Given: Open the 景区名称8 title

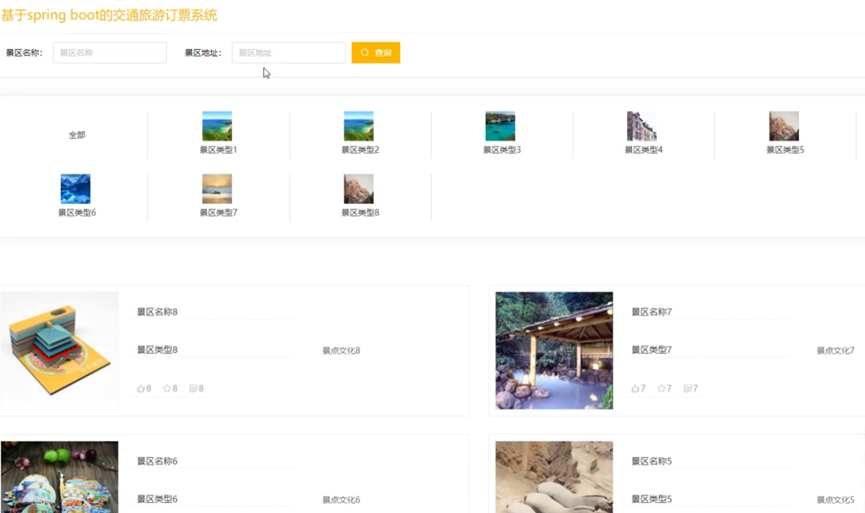Looking at the screenshot, I should [x=157, y=312].
